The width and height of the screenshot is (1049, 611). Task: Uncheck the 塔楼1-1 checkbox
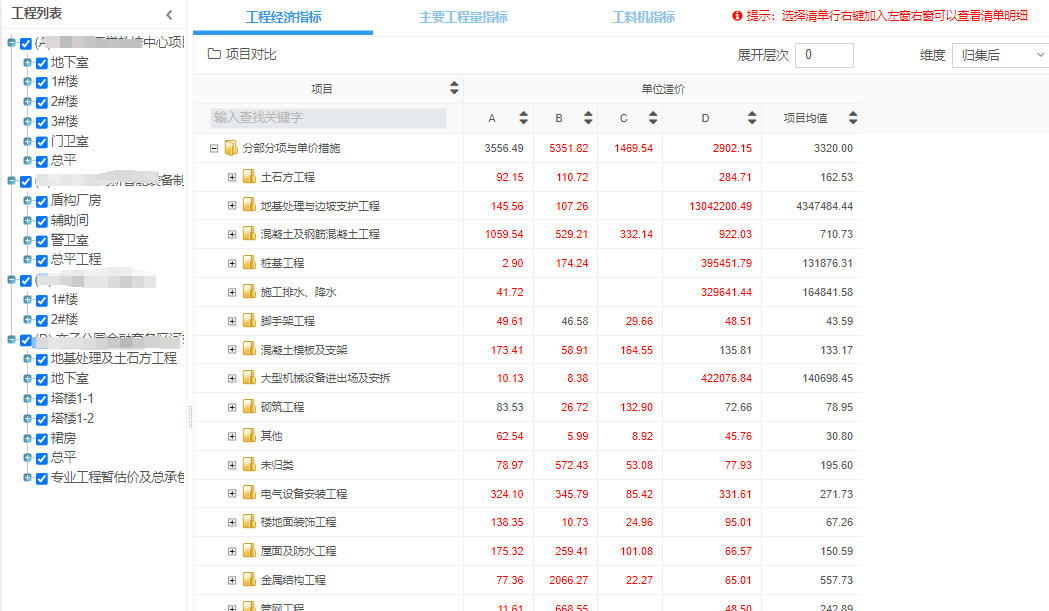click(41, 399)
